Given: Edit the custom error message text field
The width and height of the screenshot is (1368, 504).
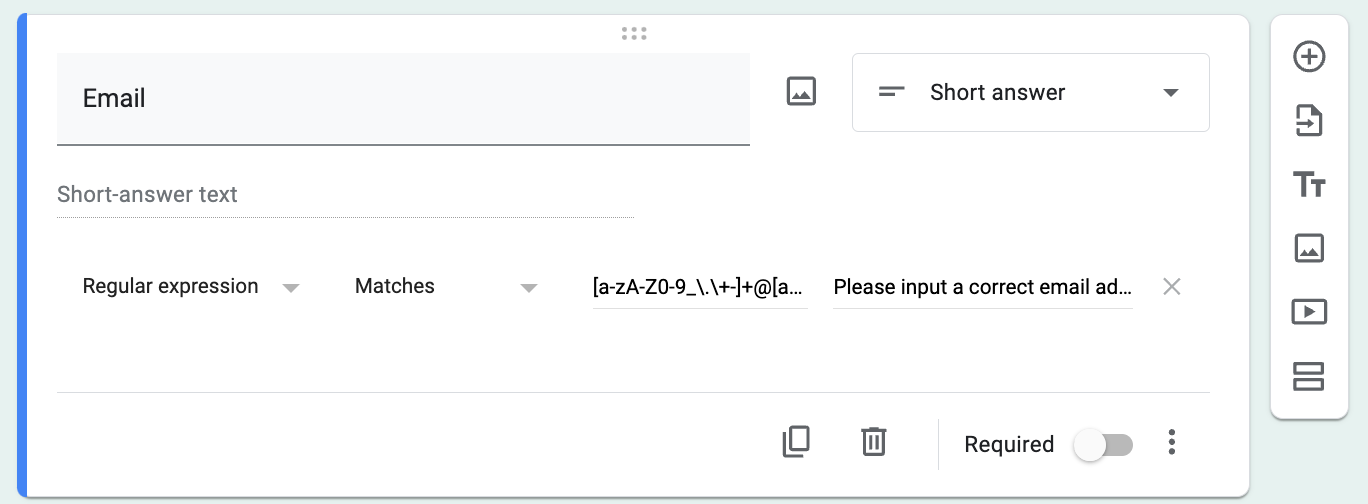Looking at the screenshot, I should [982, 288].
